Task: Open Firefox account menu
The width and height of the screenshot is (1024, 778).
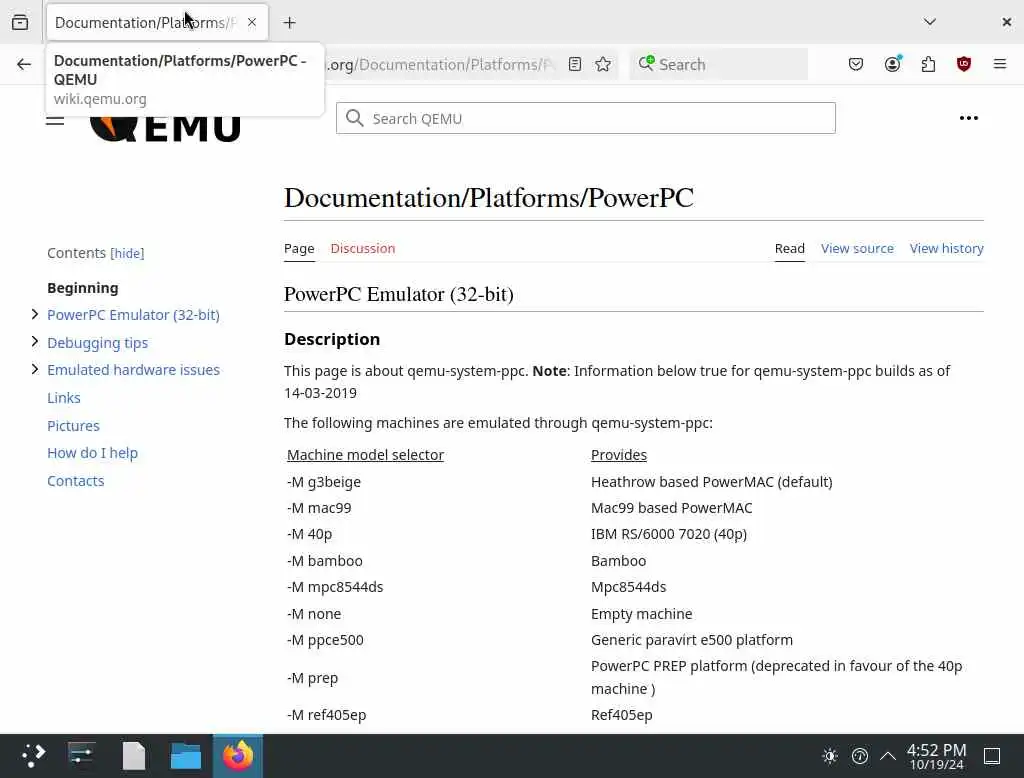Action: (x=892, y=64)
